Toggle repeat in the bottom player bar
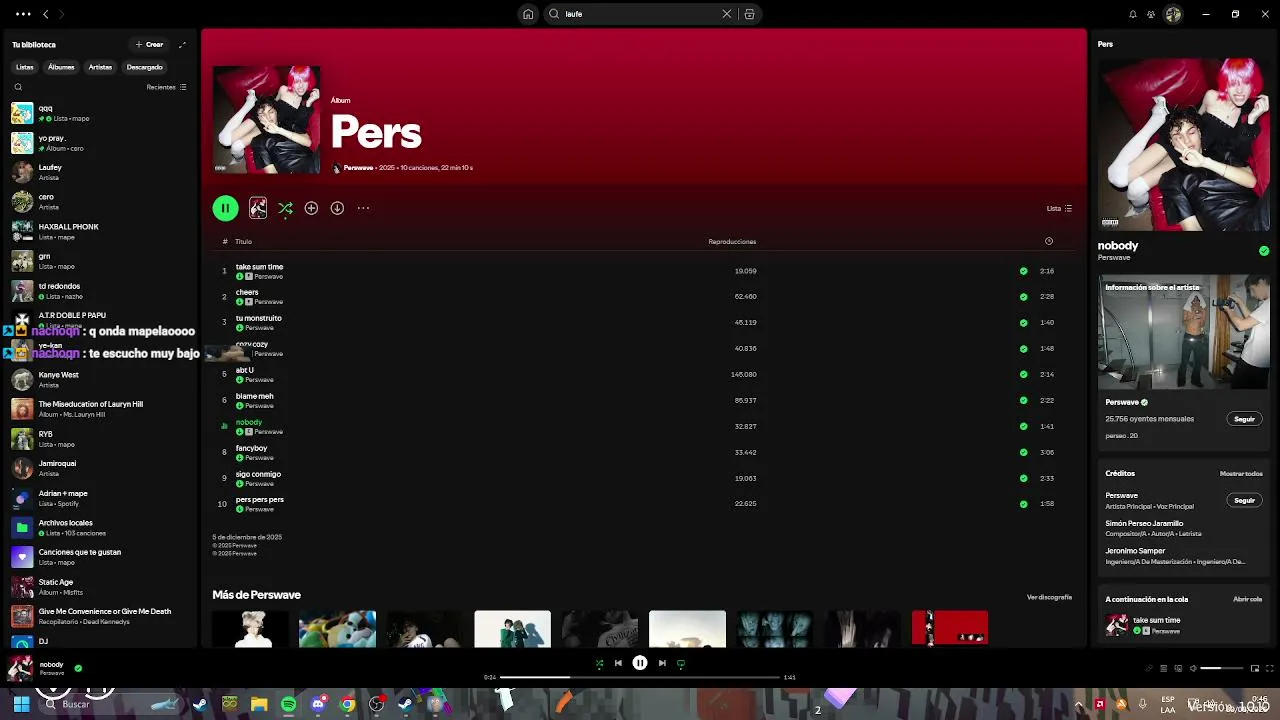 click(681, 663)
